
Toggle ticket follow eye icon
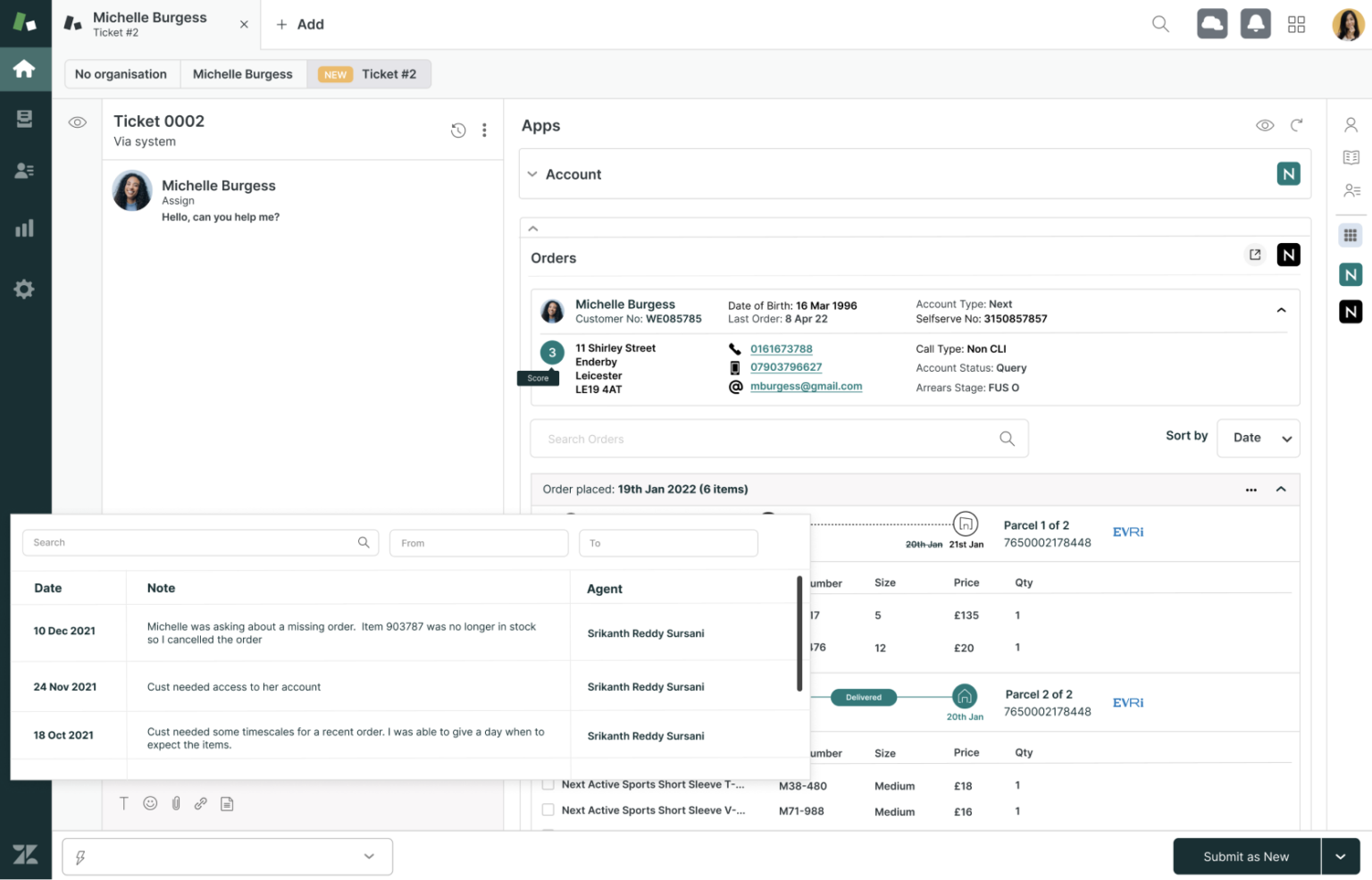[78, 122]
